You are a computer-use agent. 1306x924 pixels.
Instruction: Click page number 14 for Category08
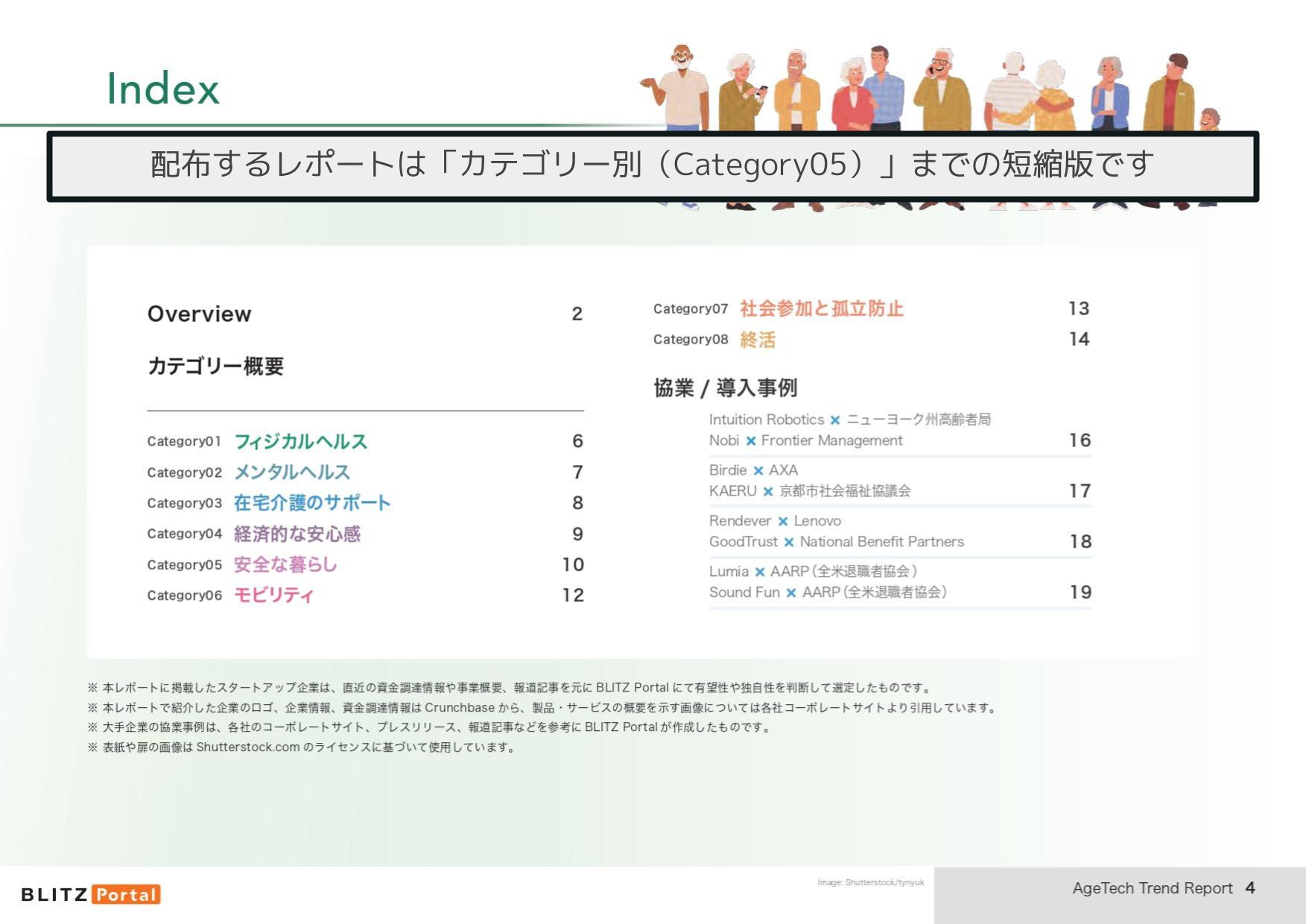[1079, 339]
